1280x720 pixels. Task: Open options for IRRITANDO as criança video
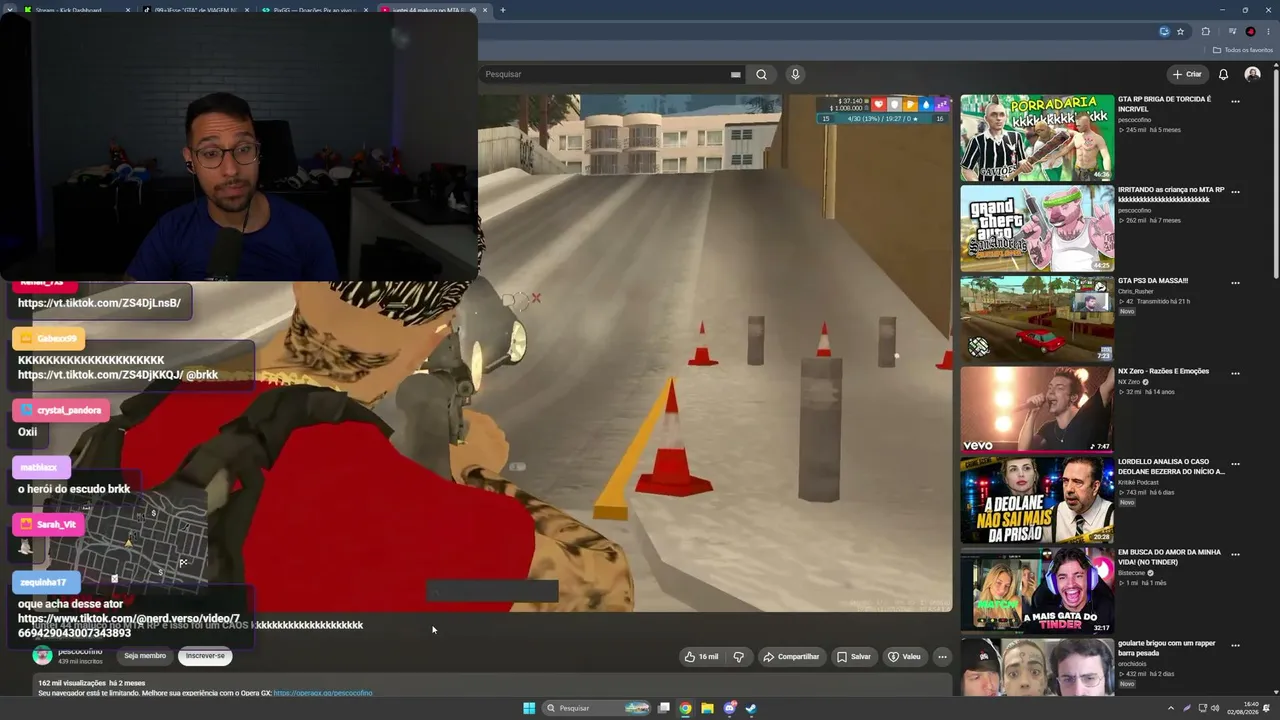click(x=1235, y=191)
